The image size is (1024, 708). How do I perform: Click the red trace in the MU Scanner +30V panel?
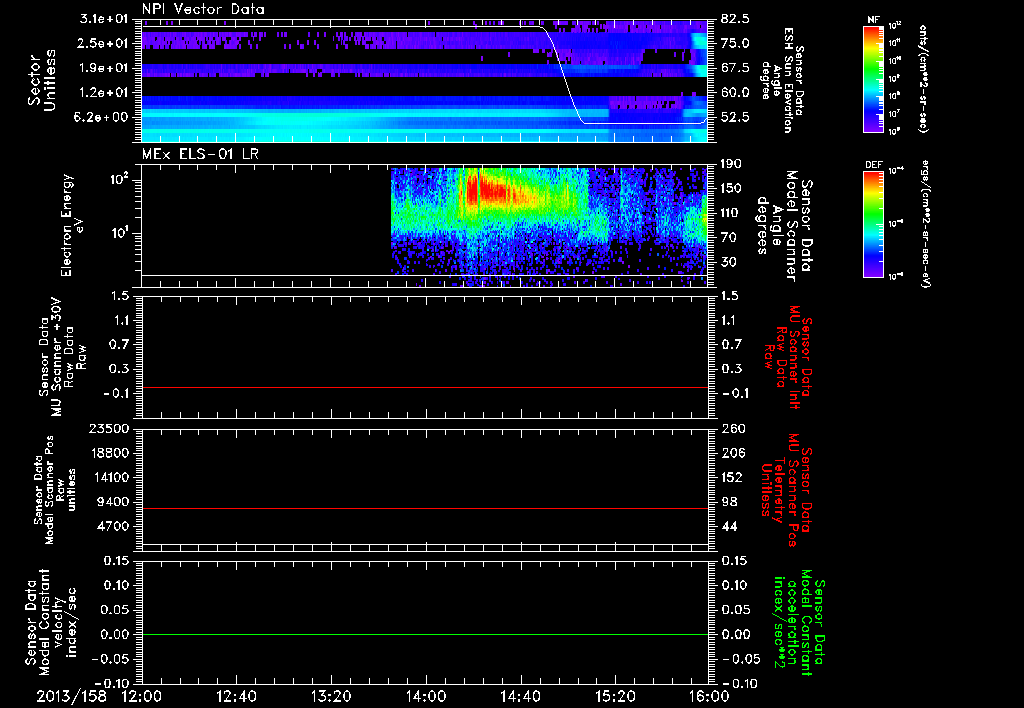pyautogui.click(x=425, y=387)
